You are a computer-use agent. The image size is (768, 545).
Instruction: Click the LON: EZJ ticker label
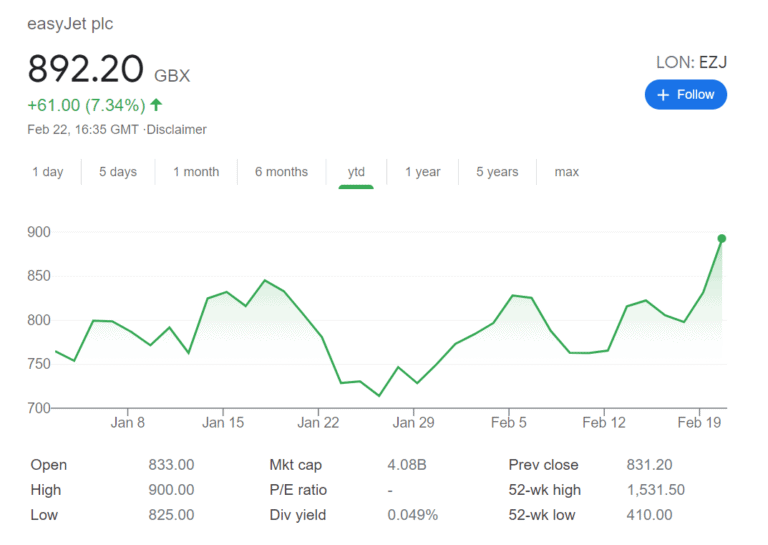pyautogui.click(x=691, y=63)
